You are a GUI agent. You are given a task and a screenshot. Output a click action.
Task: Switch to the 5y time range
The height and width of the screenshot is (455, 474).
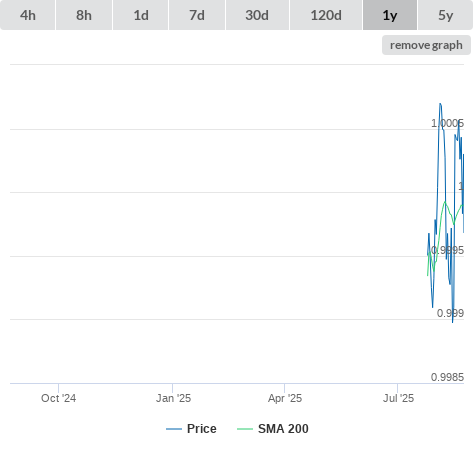click(445, 15)
